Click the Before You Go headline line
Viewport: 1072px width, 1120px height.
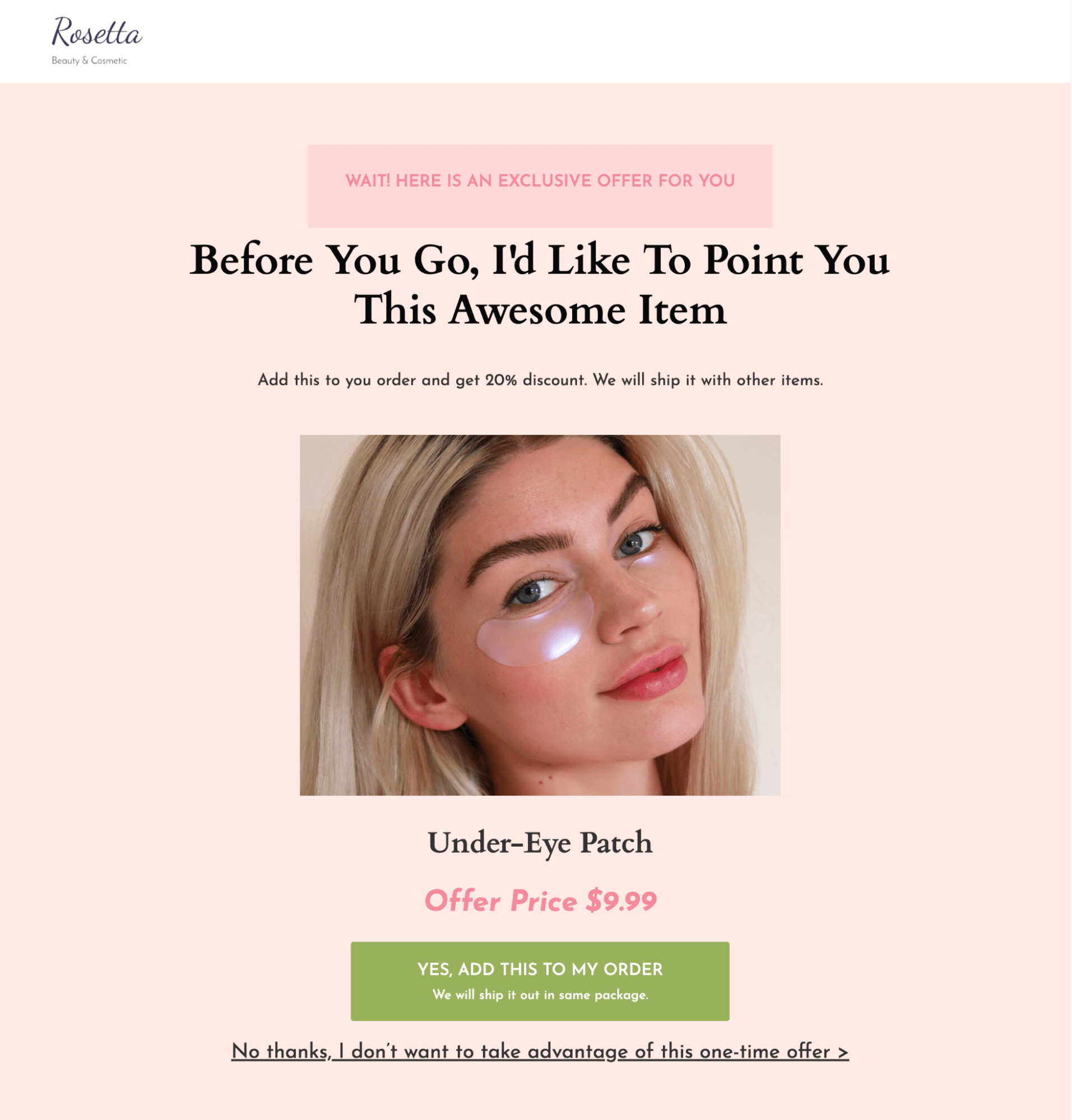540,261
